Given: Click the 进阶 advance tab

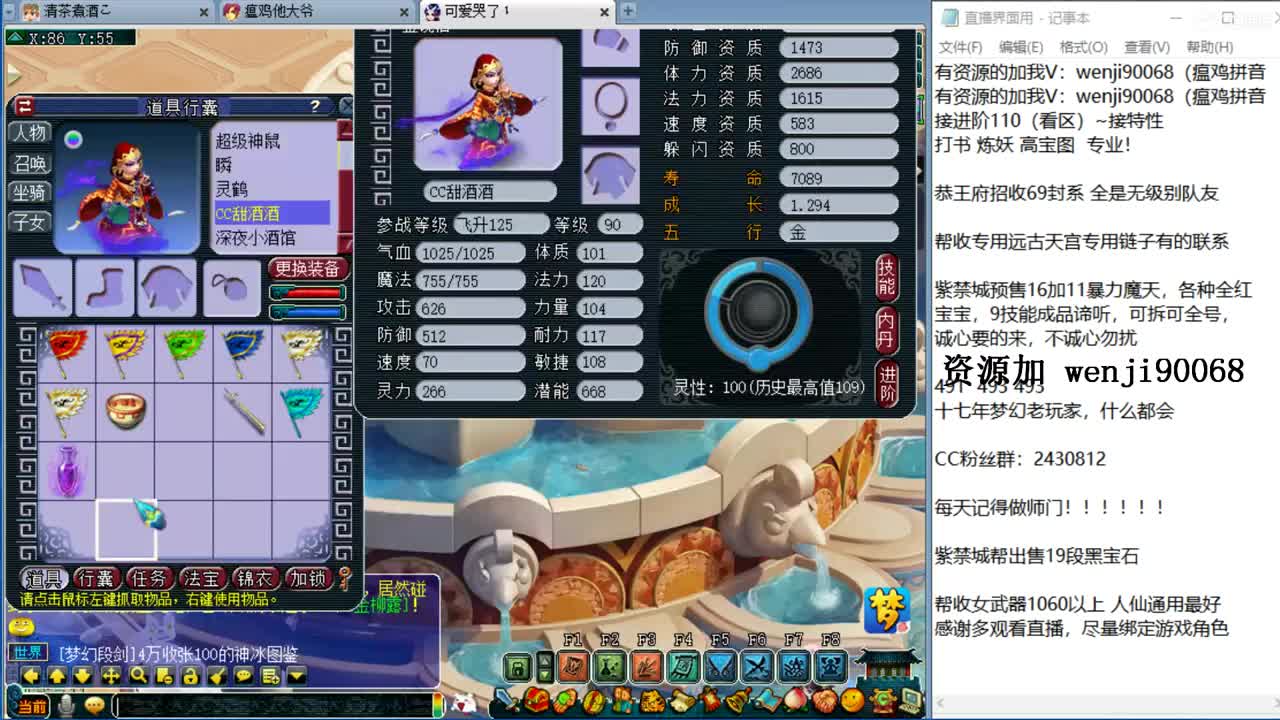Looking at the screenshot, I should point(887,384).
